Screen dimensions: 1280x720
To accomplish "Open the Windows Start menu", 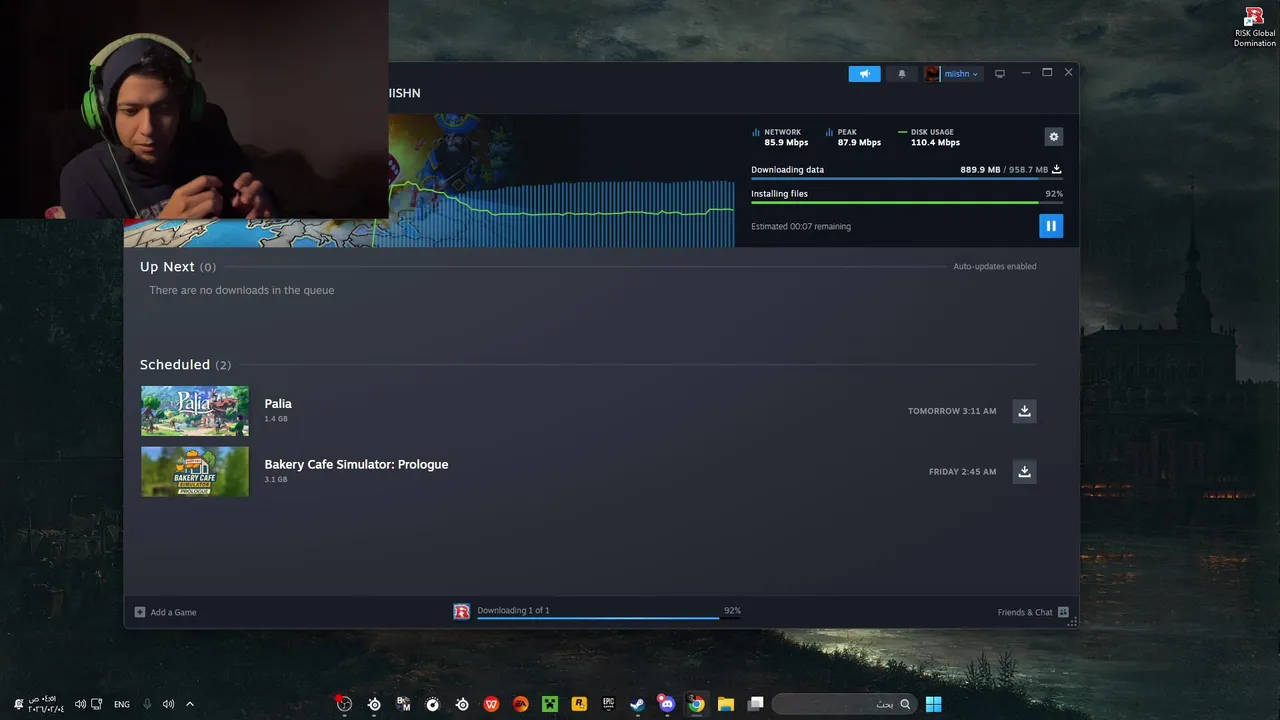I will [x=933, y=704].
